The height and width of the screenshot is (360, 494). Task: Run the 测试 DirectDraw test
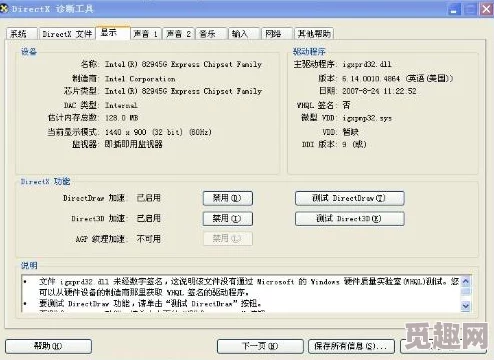(x=350, y=198)
